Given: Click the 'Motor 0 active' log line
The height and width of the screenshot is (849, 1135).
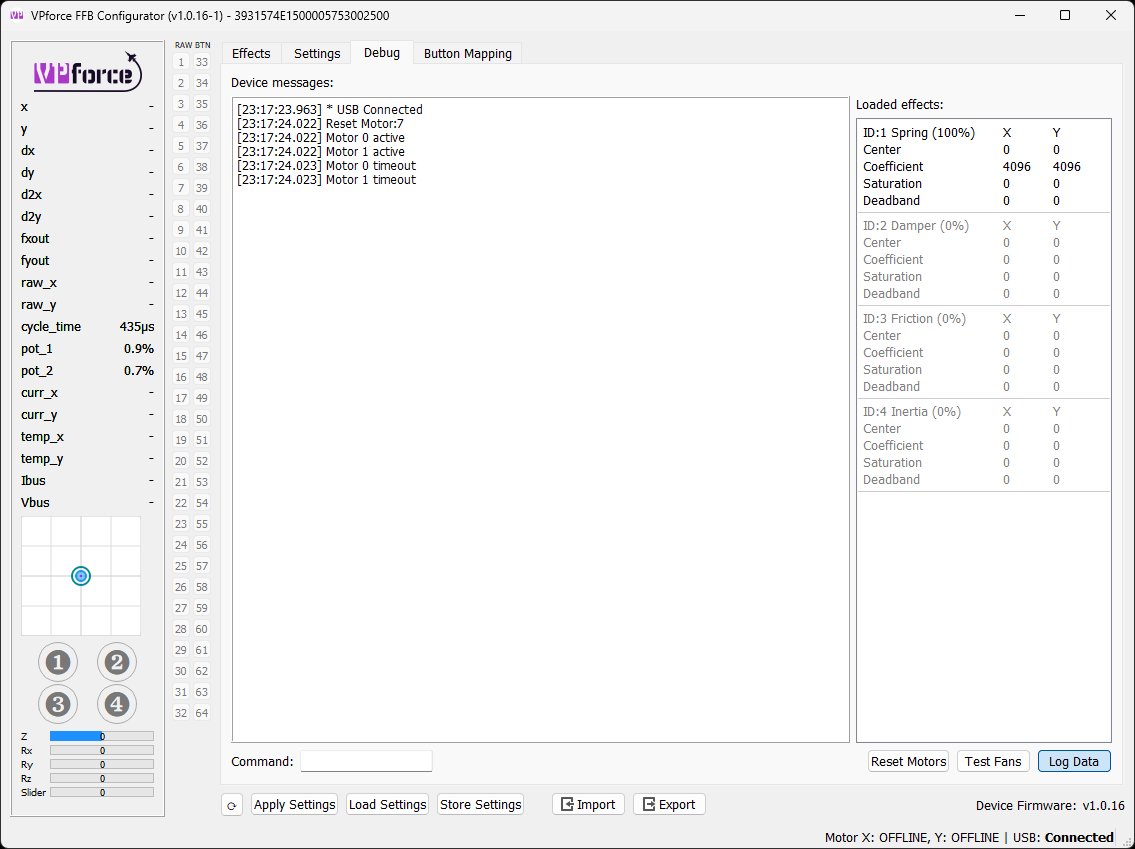Looking at the screenshot, I should (321, 138).
